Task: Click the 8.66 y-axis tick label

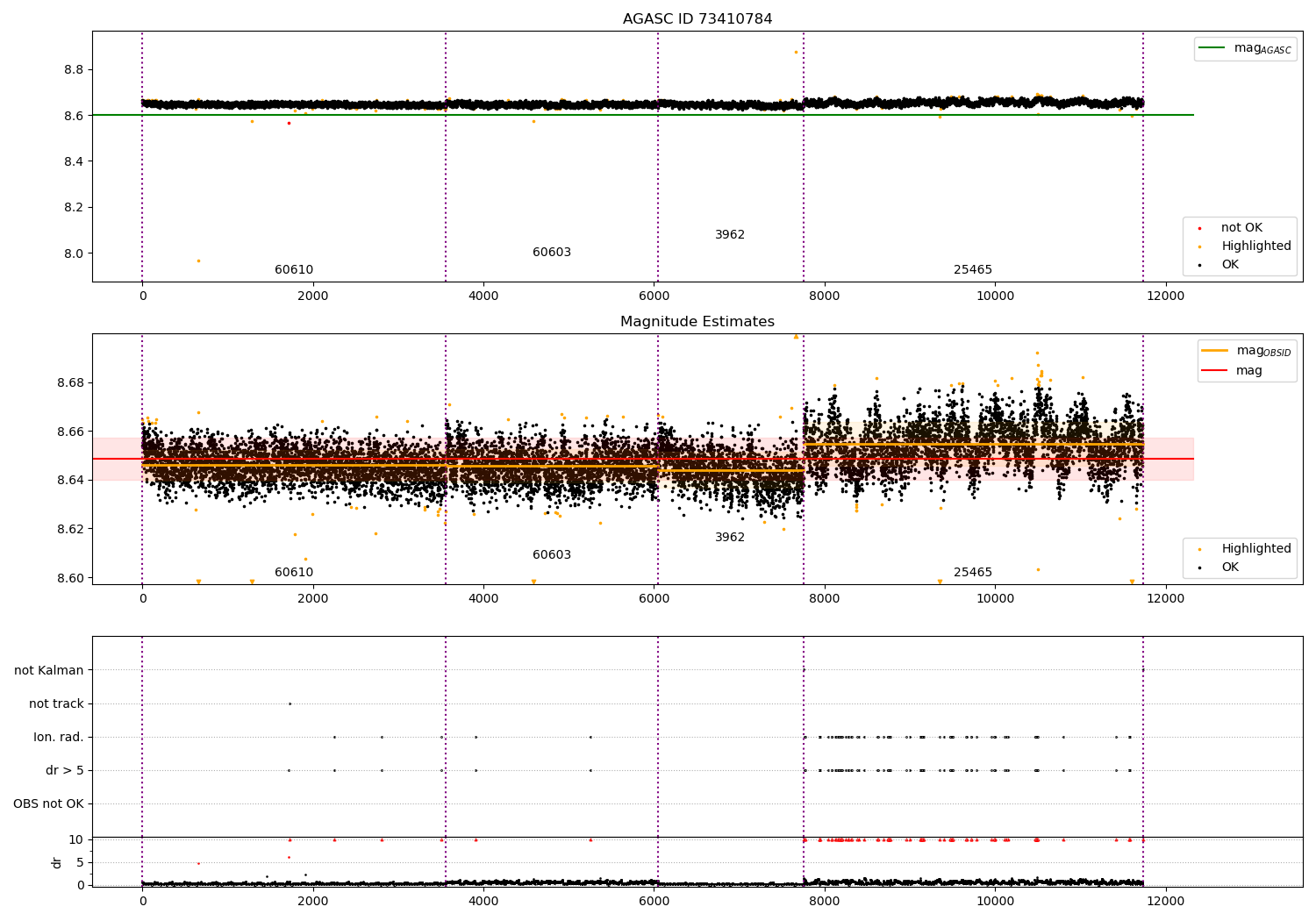Action: tap(70, 432)
